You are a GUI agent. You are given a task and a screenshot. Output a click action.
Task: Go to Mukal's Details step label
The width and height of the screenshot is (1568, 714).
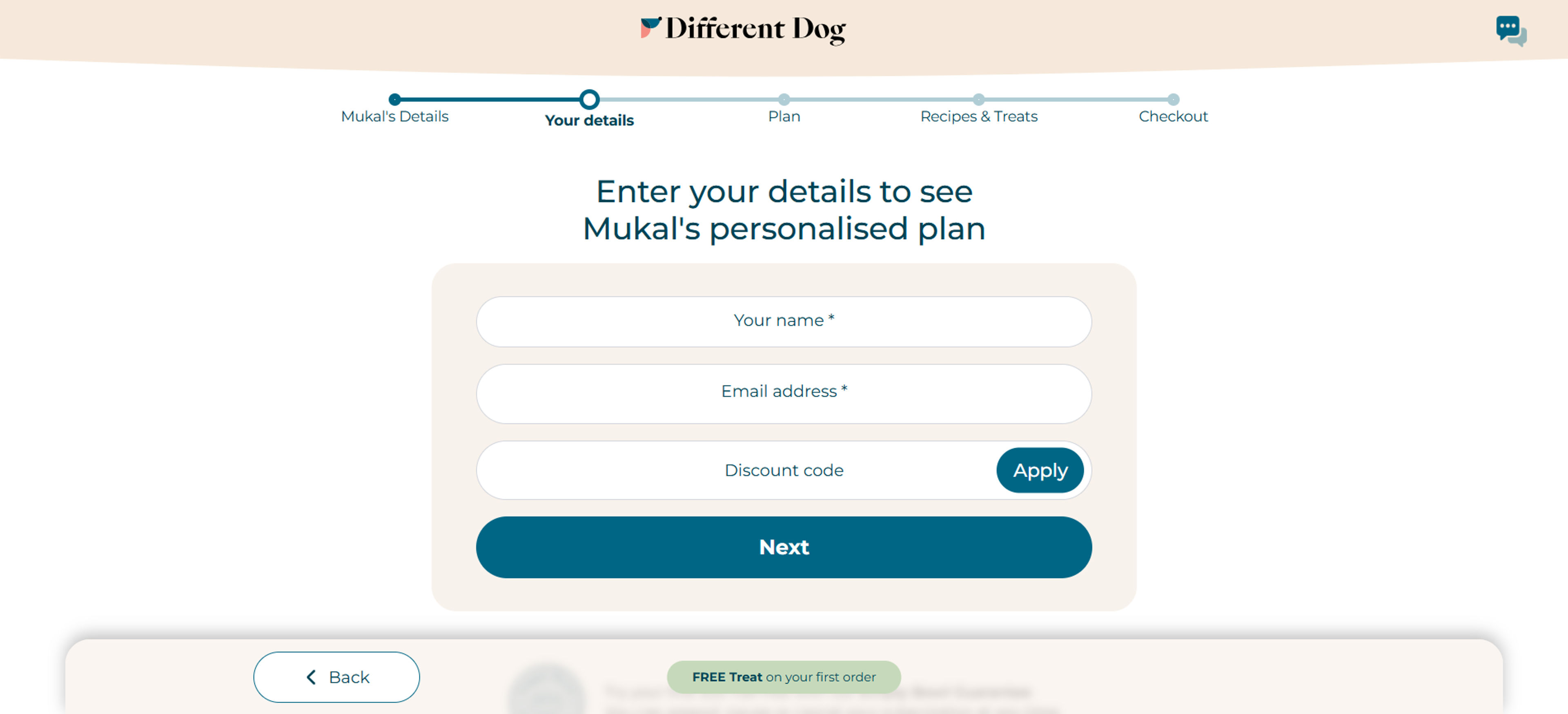[x=394, y=116]
